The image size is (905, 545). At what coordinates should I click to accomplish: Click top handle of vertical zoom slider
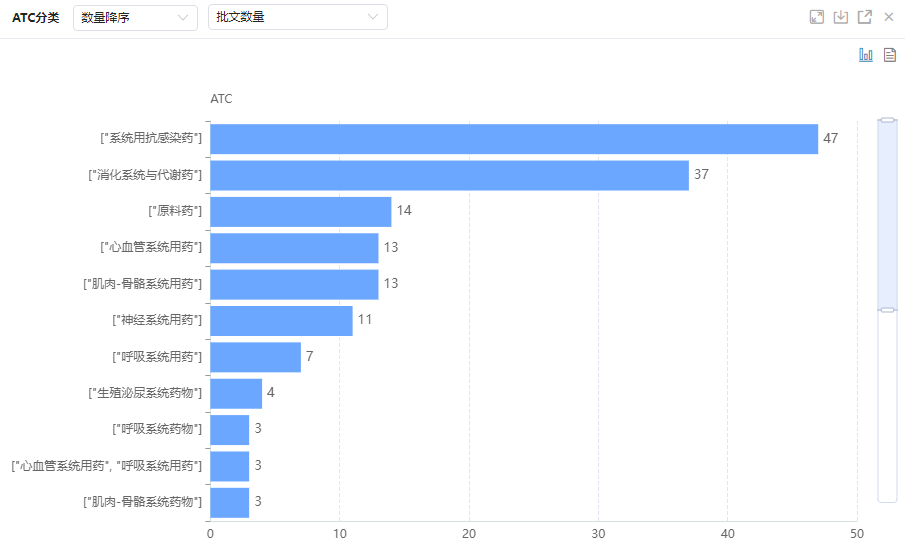tap(887, 120)
